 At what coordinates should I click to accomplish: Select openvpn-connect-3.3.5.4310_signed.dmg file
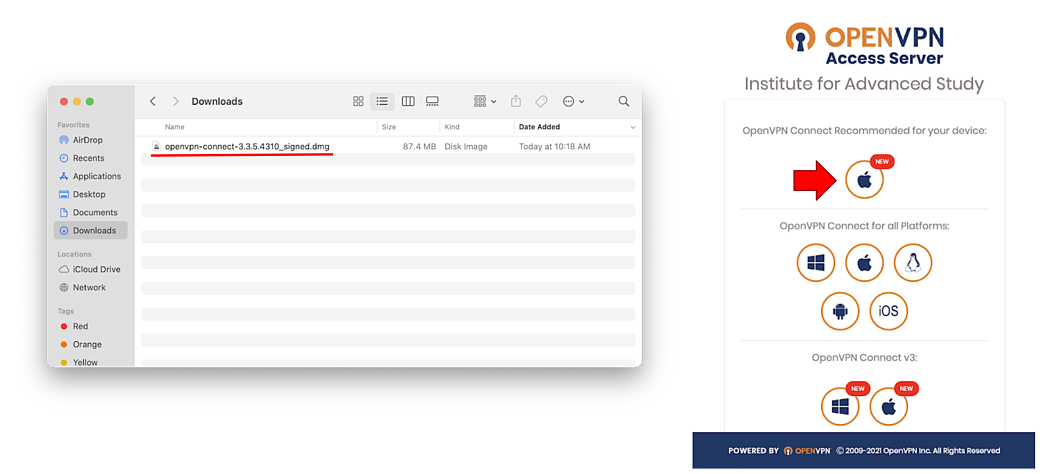[x=247, y=146]
